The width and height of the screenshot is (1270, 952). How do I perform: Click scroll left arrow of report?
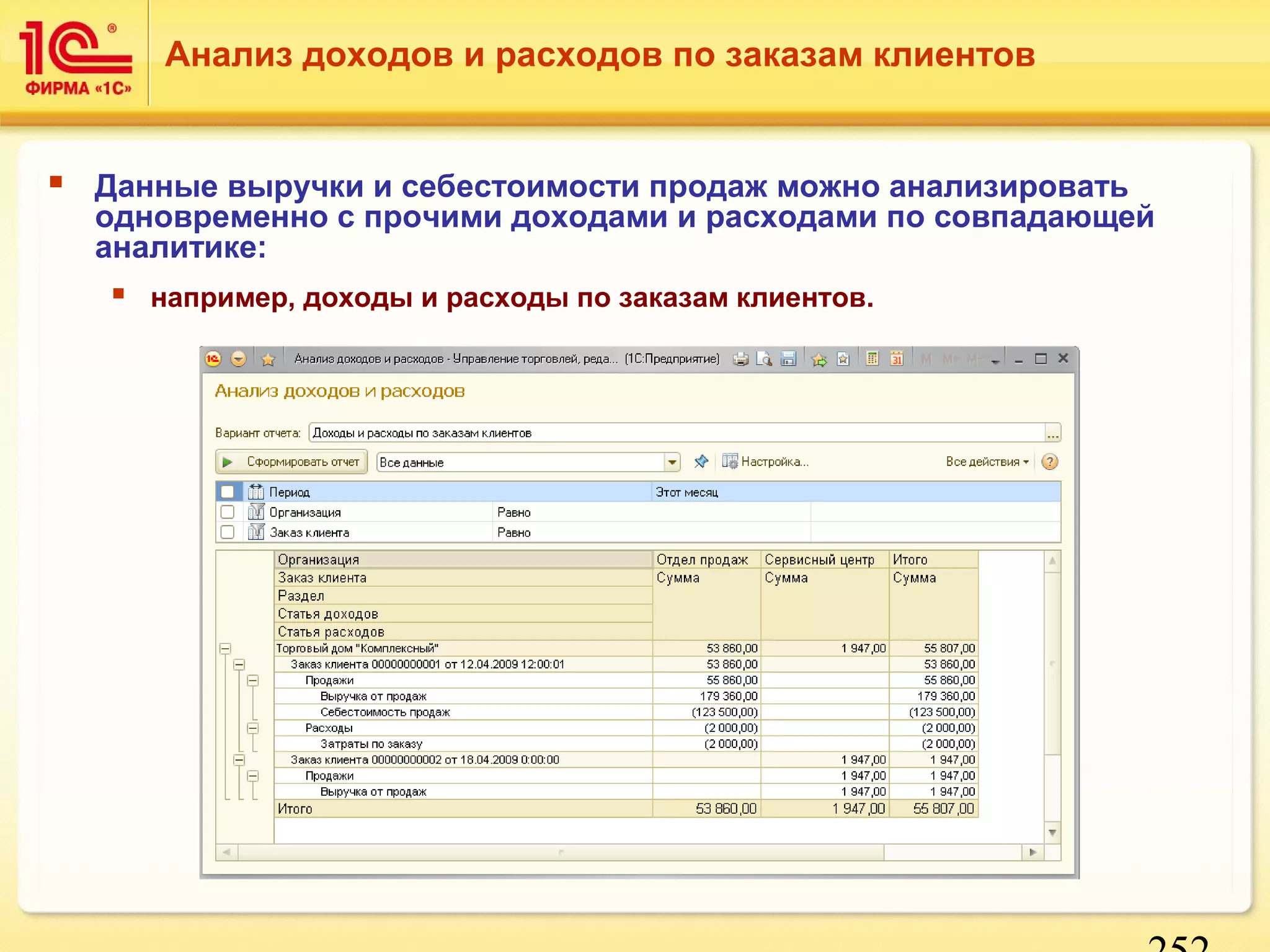(227, 852)
